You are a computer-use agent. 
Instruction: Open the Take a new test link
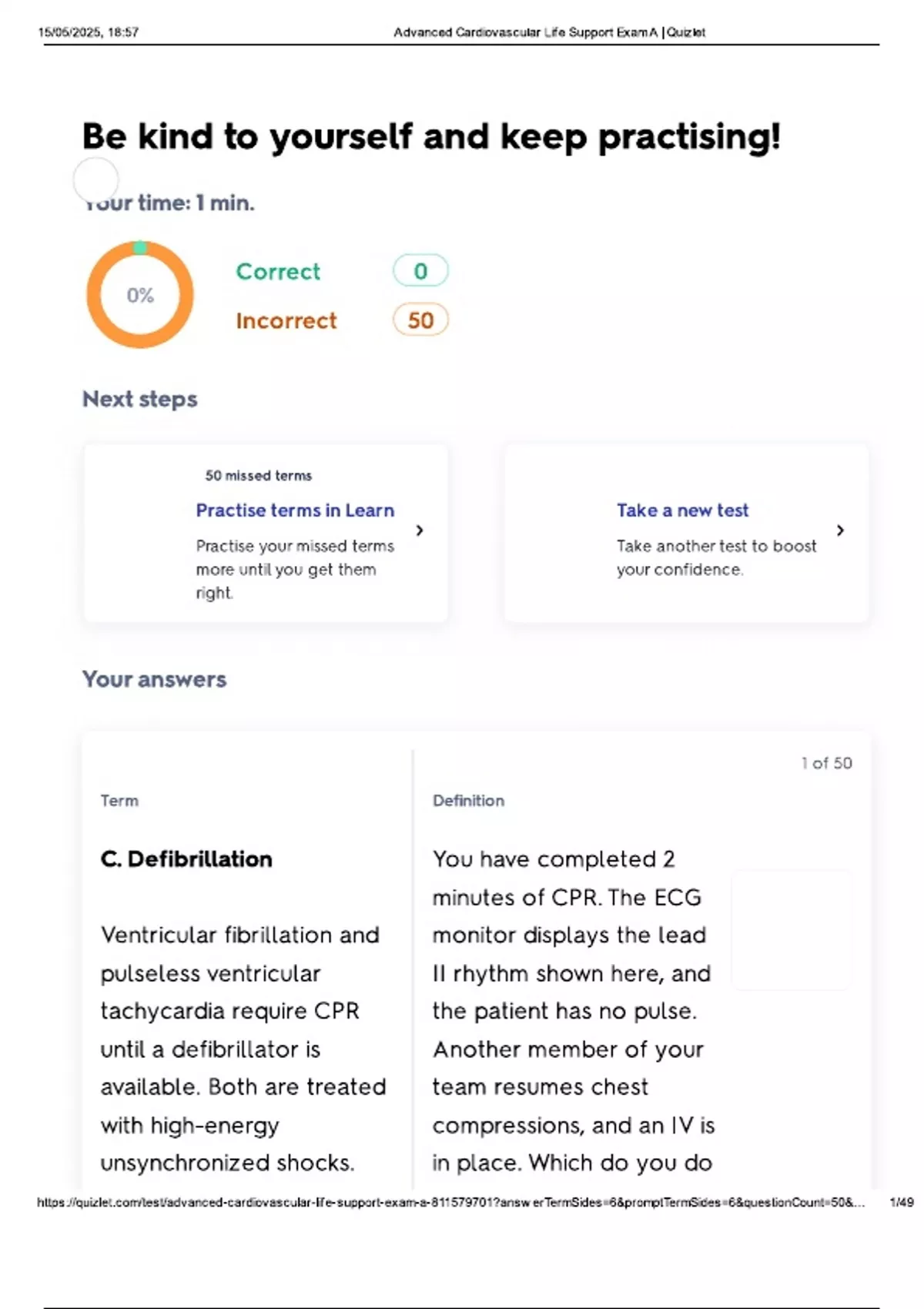tap(682, 511)
